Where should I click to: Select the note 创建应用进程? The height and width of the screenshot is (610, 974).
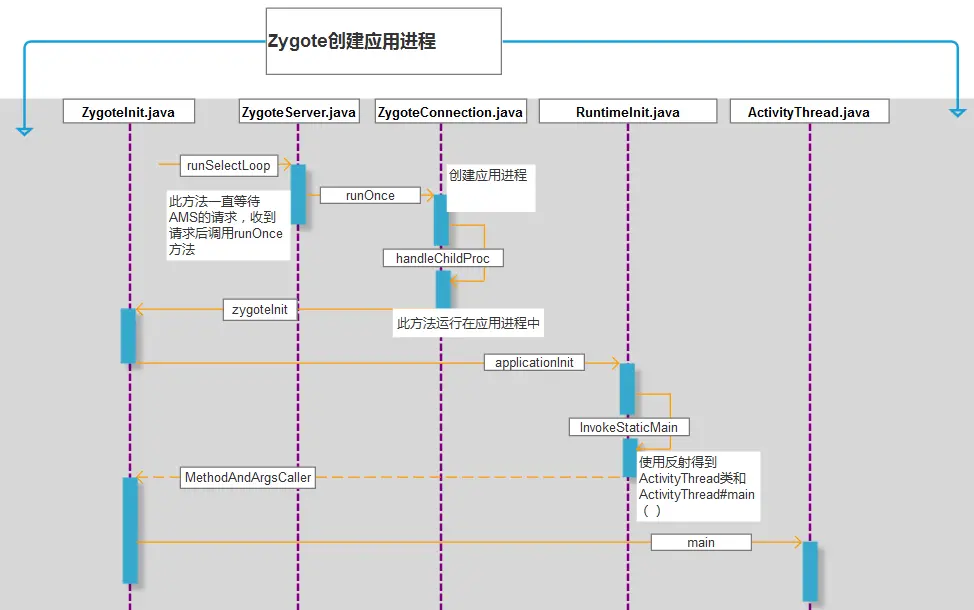(x=490, y=188)
